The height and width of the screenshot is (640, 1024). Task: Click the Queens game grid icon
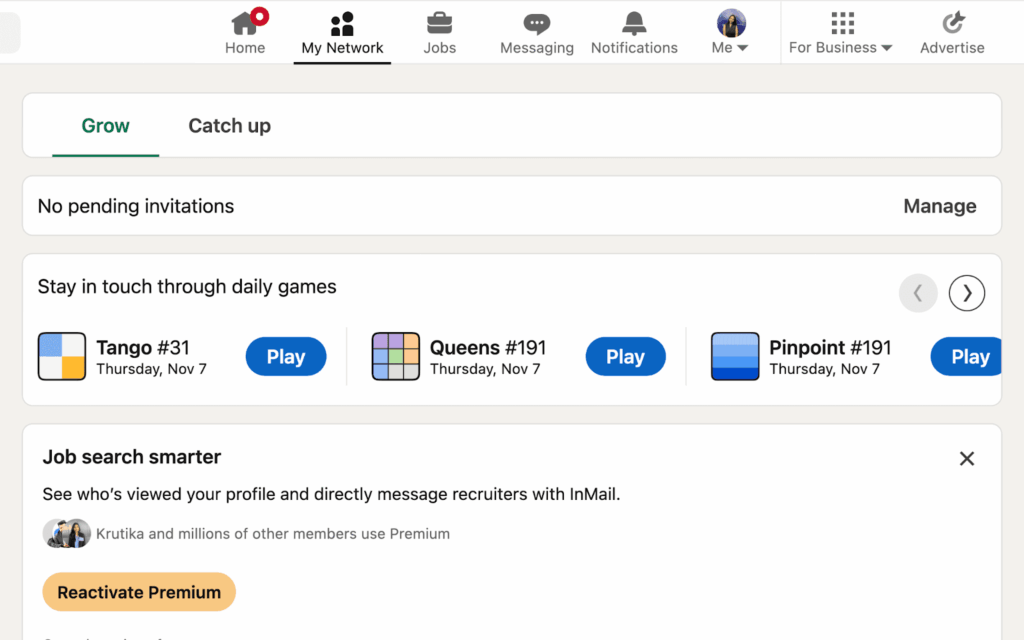396,357
